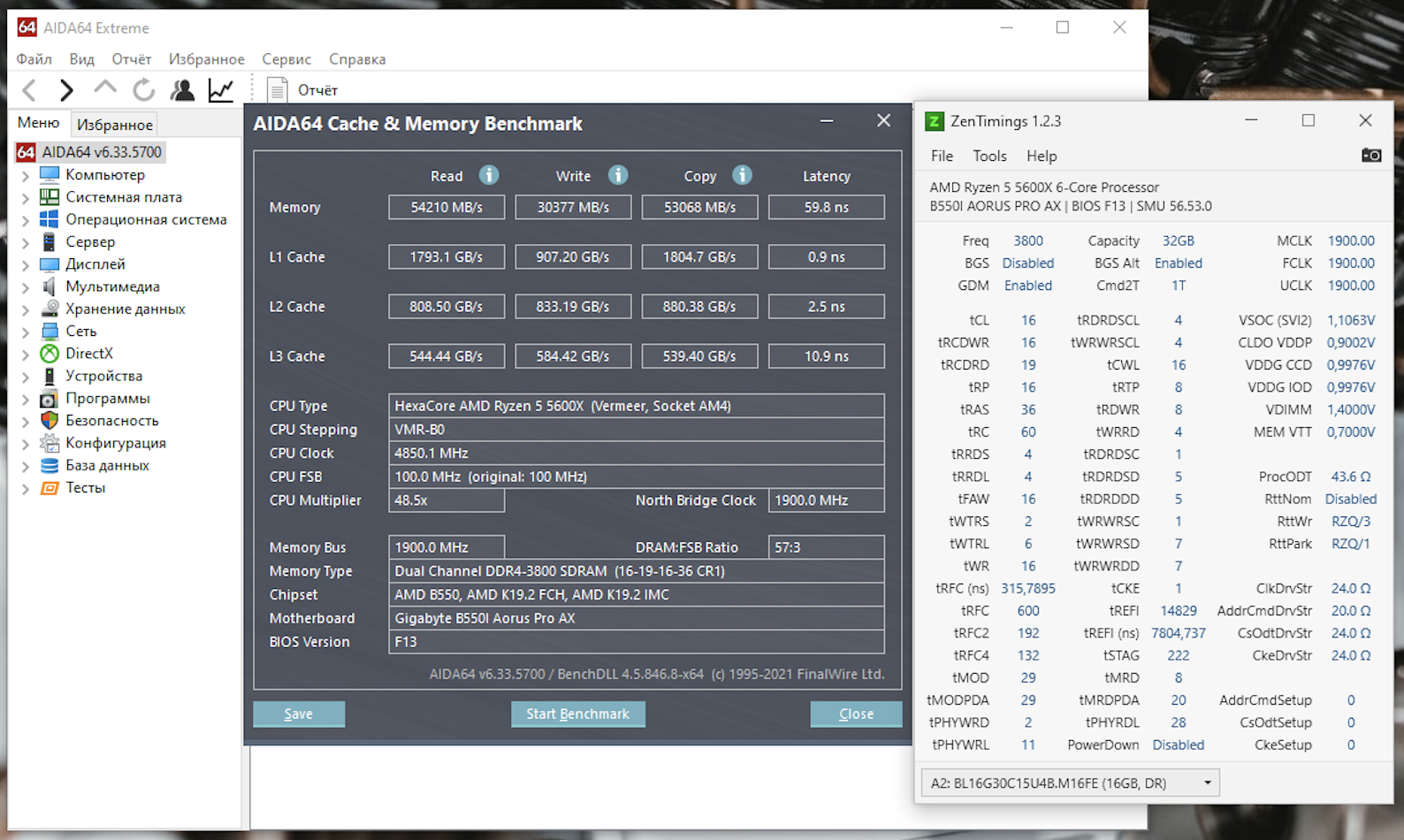Open the user icon in the AIDA64 toolbar
The height and width of the screenshot is (840, 1404).
tap(182, 89)
